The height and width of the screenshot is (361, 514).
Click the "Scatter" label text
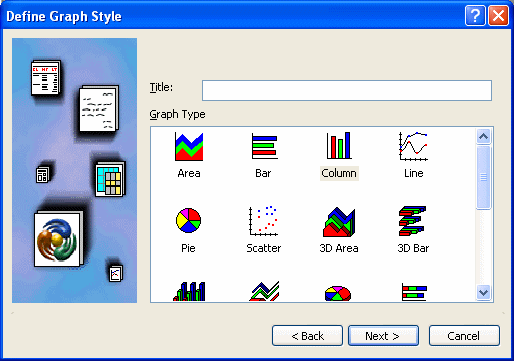click(x=264, y=248)
